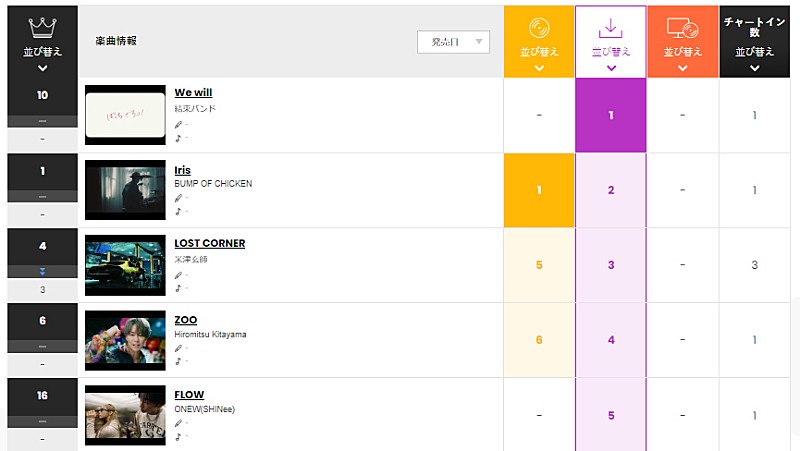Click the streaming monitor icon
The image size is (800, 451).
683,28
